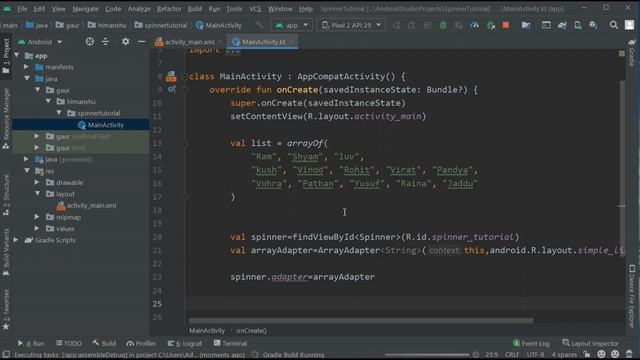The image size is (640, 360).
Task: Open the Event Log
Action: (531, 343)
